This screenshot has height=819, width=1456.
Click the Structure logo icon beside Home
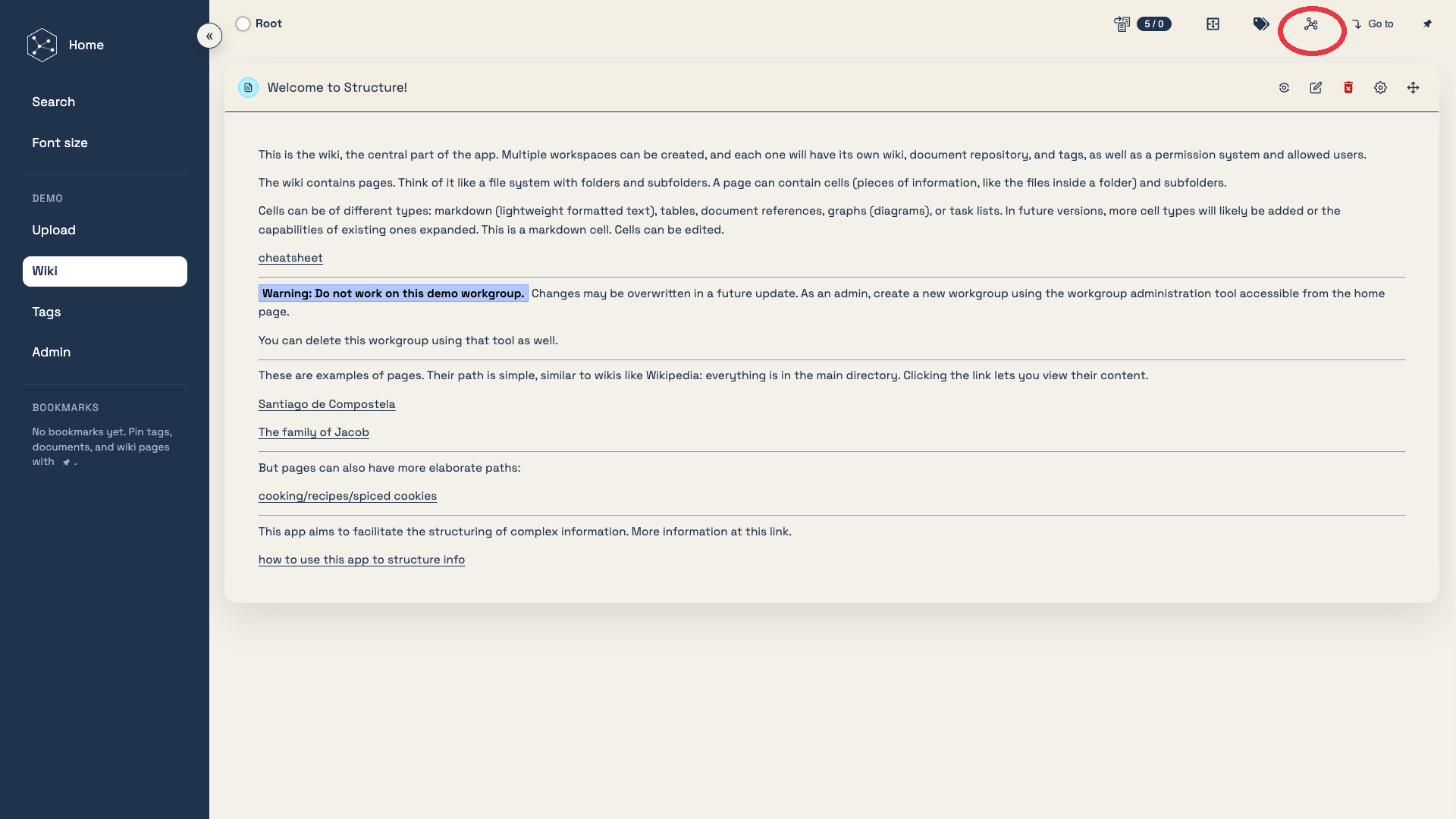pyautogui.click(x=42, y=45)
